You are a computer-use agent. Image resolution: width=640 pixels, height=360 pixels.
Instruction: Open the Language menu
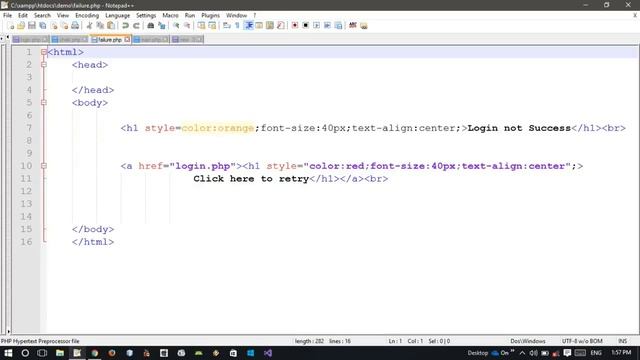pos(118,16)
